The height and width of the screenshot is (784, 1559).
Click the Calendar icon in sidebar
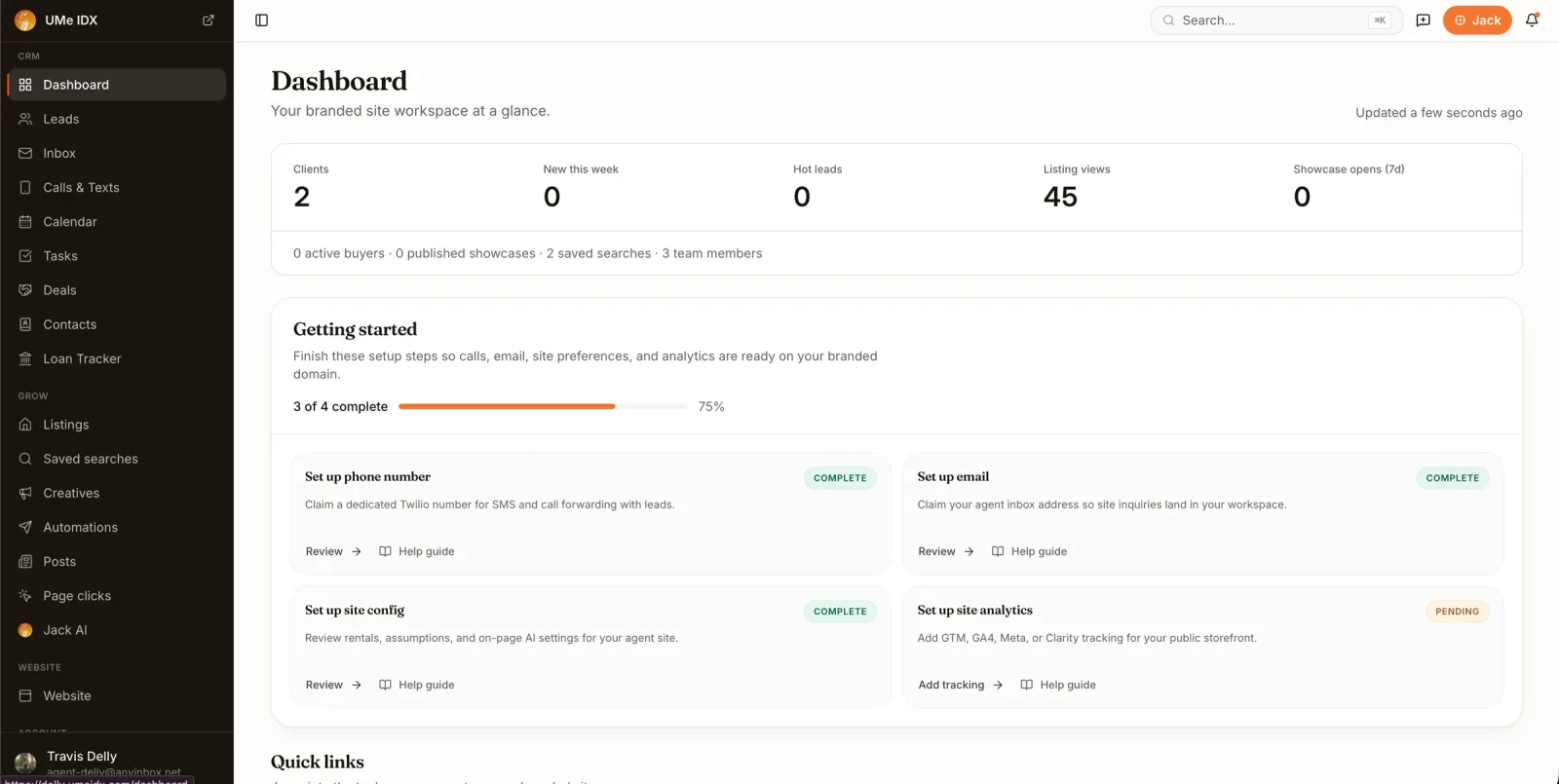pyautogui.click(x=25, y=222)
